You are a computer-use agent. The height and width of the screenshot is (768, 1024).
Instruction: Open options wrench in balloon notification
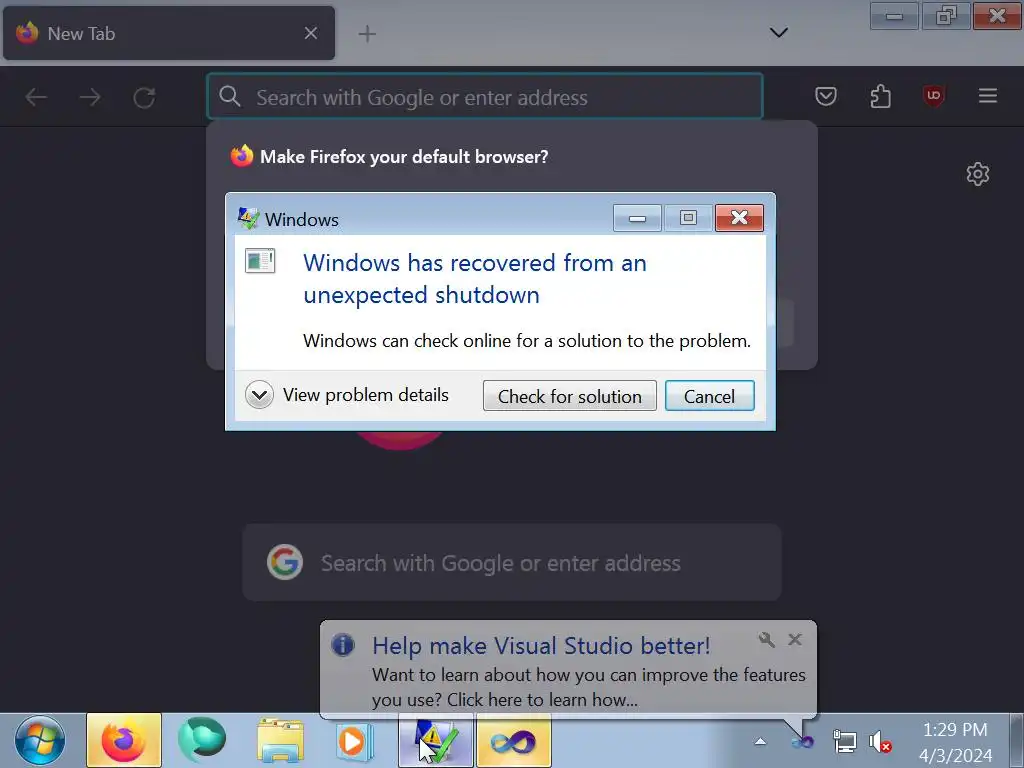pos(767,639)
